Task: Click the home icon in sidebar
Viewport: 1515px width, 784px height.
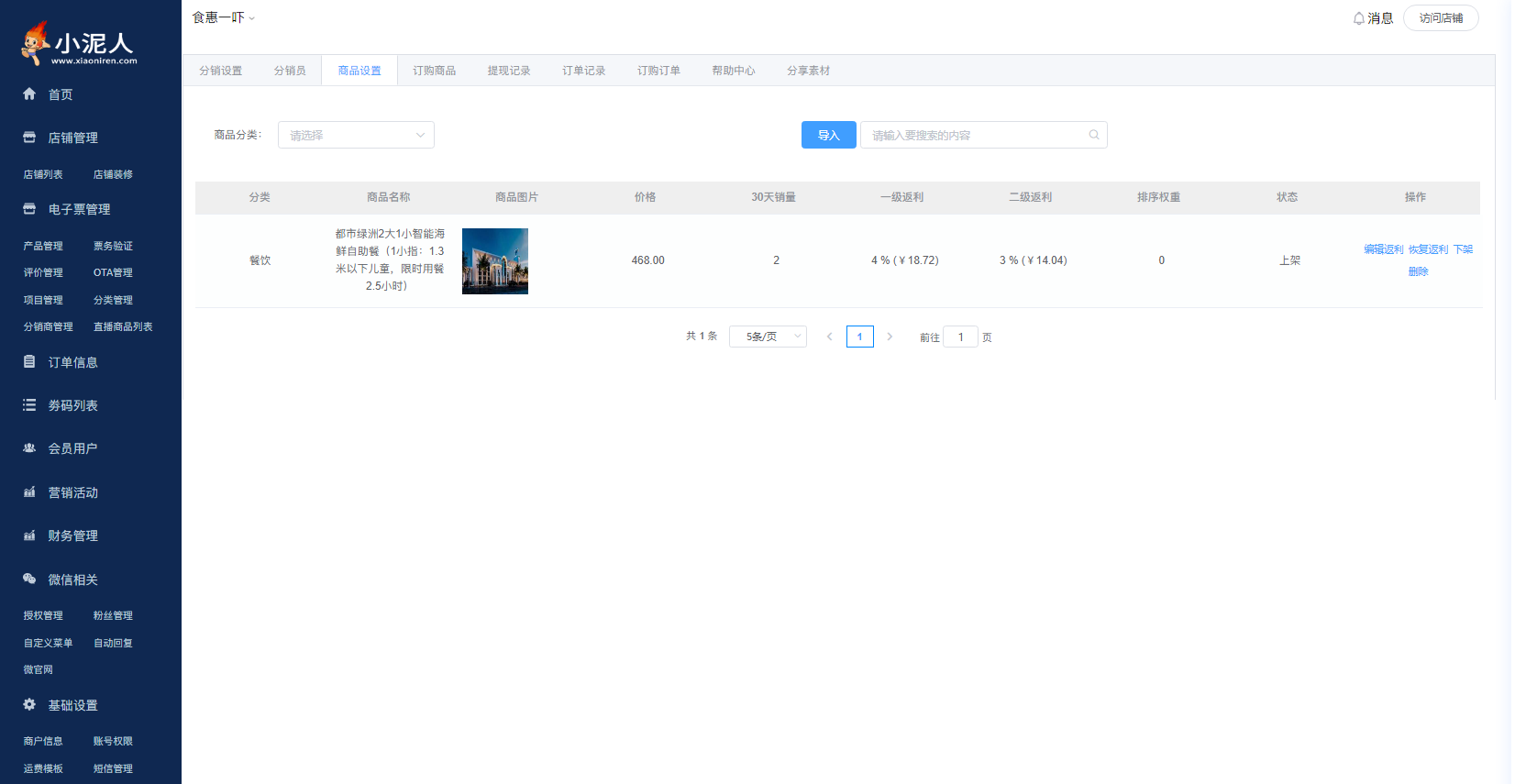Action: 29,94
